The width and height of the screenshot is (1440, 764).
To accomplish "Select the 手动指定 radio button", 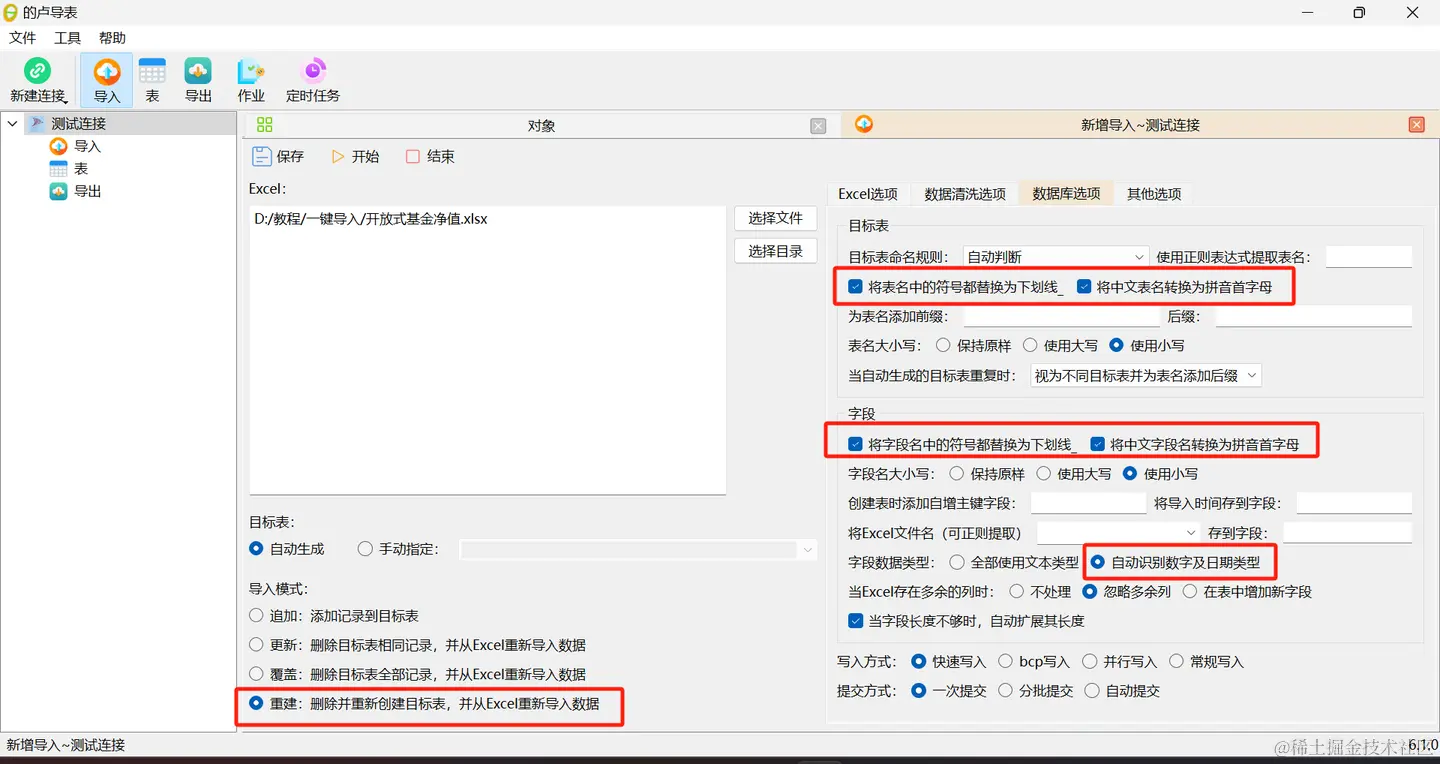I will [x=365, y=549].
